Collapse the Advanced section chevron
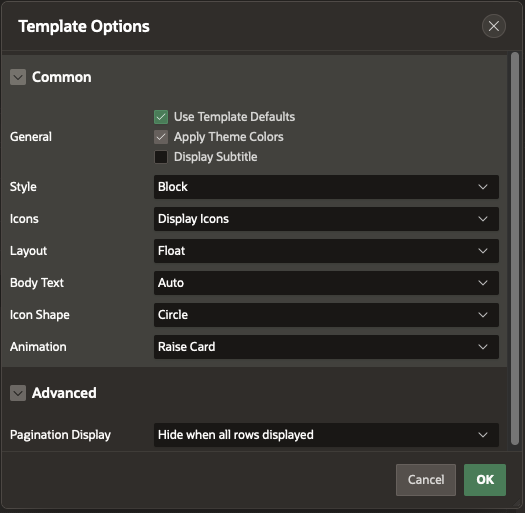The width and height of the screenshot is (525, 513). point(18,393)
